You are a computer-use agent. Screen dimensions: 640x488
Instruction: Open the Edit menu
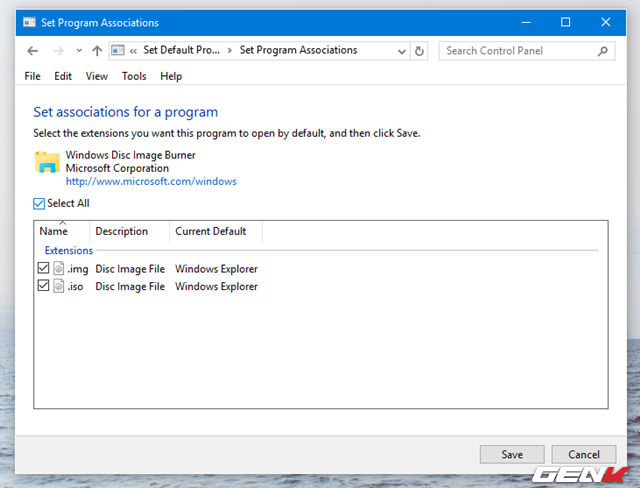[63, 76]
